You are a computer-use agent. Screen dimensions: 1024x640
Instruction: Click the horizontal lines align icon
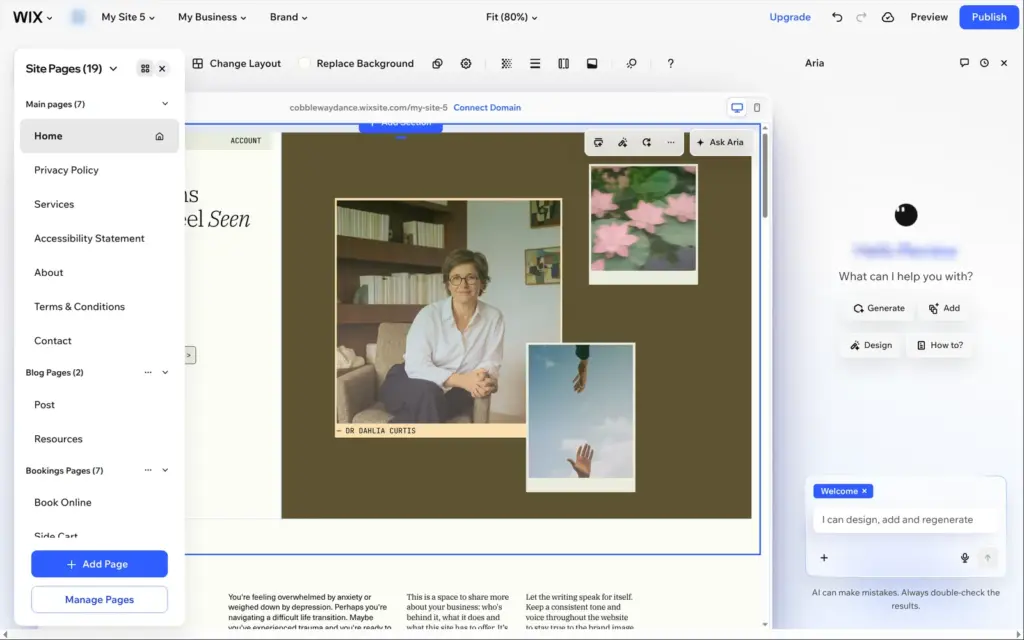click(535, 63)
